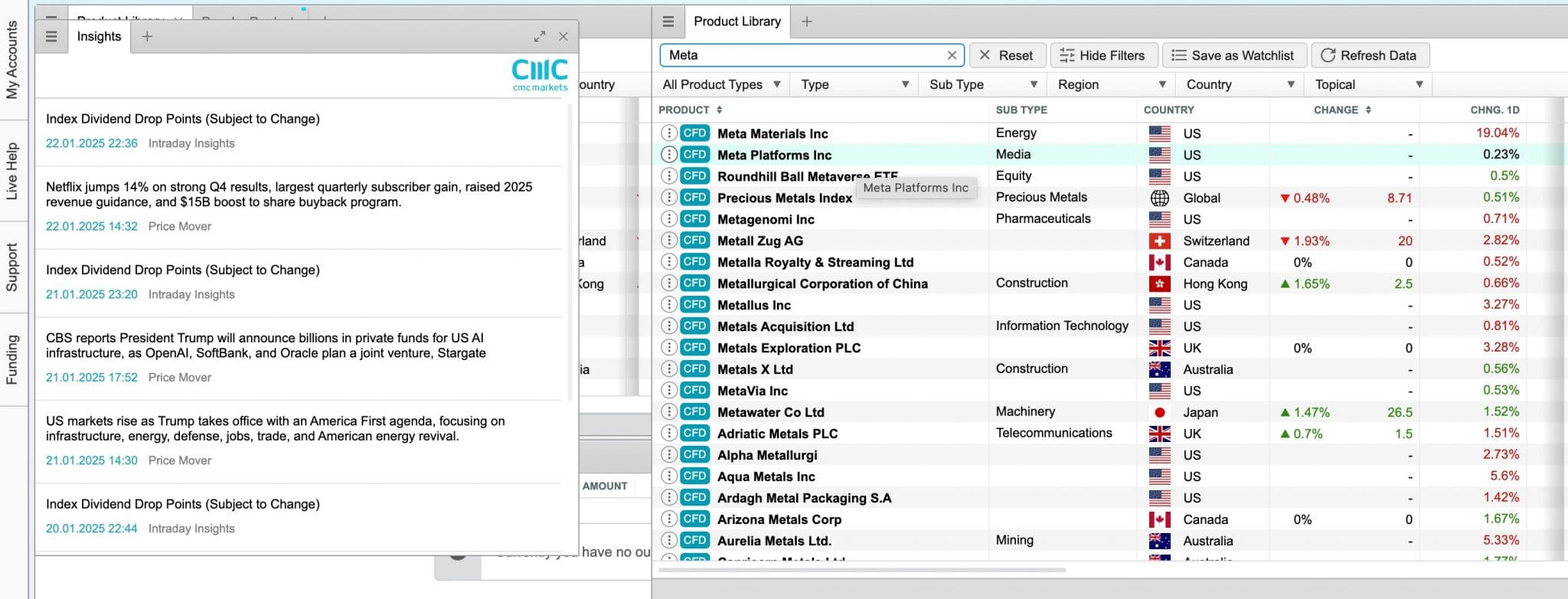Click the SUB TYPE column header
1568x599 pixels.
pyautogui.click(x=1021, y=110)
